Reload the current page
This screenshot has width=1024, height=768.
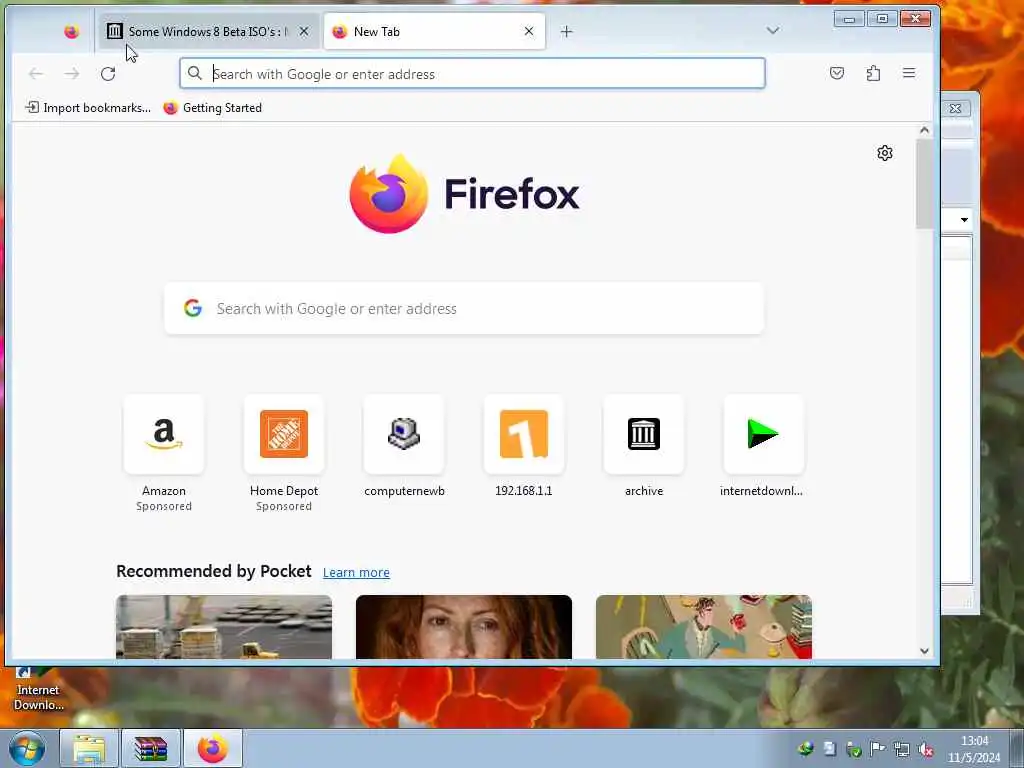click(108, 74)
